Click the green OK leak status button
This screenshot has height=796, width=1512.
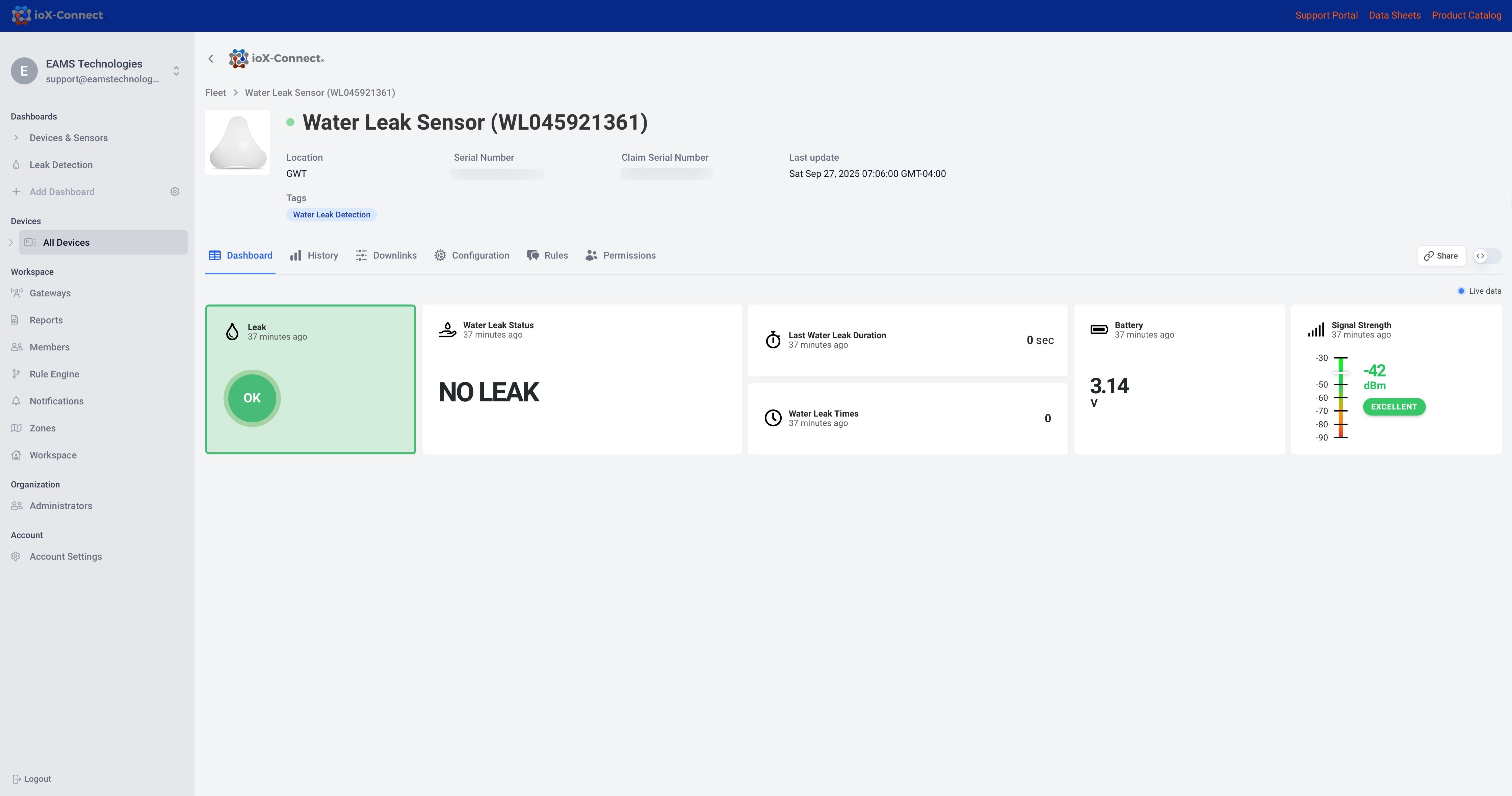(252, 398)
